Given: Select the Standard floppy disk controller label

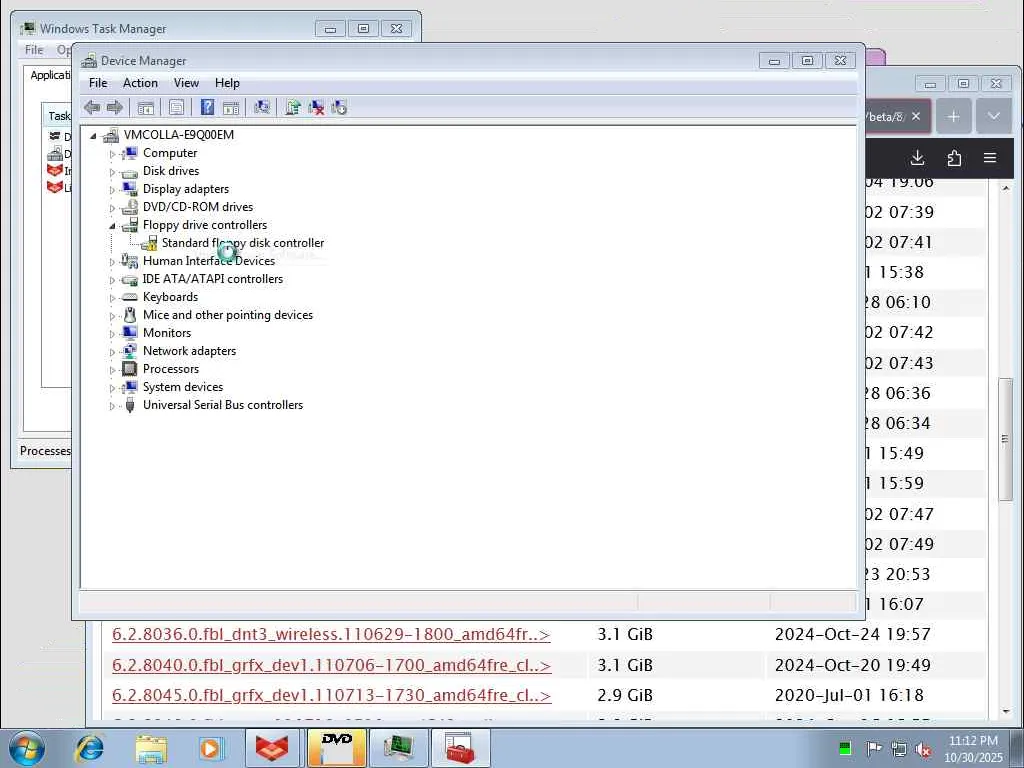Looking at the screenshot, I should point(243,243).
